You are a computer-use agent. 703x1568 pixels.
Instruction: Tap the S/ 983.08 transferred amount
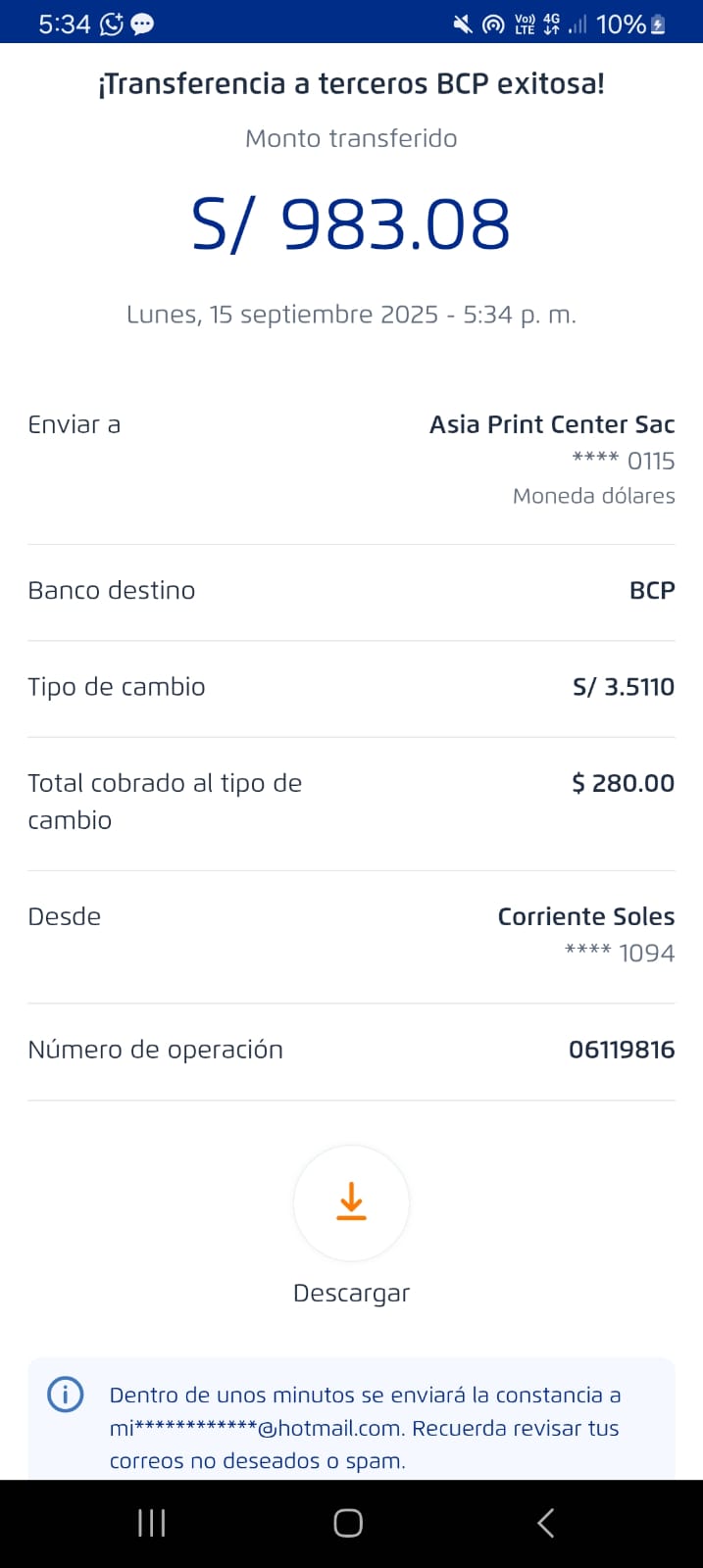[351, 224]
